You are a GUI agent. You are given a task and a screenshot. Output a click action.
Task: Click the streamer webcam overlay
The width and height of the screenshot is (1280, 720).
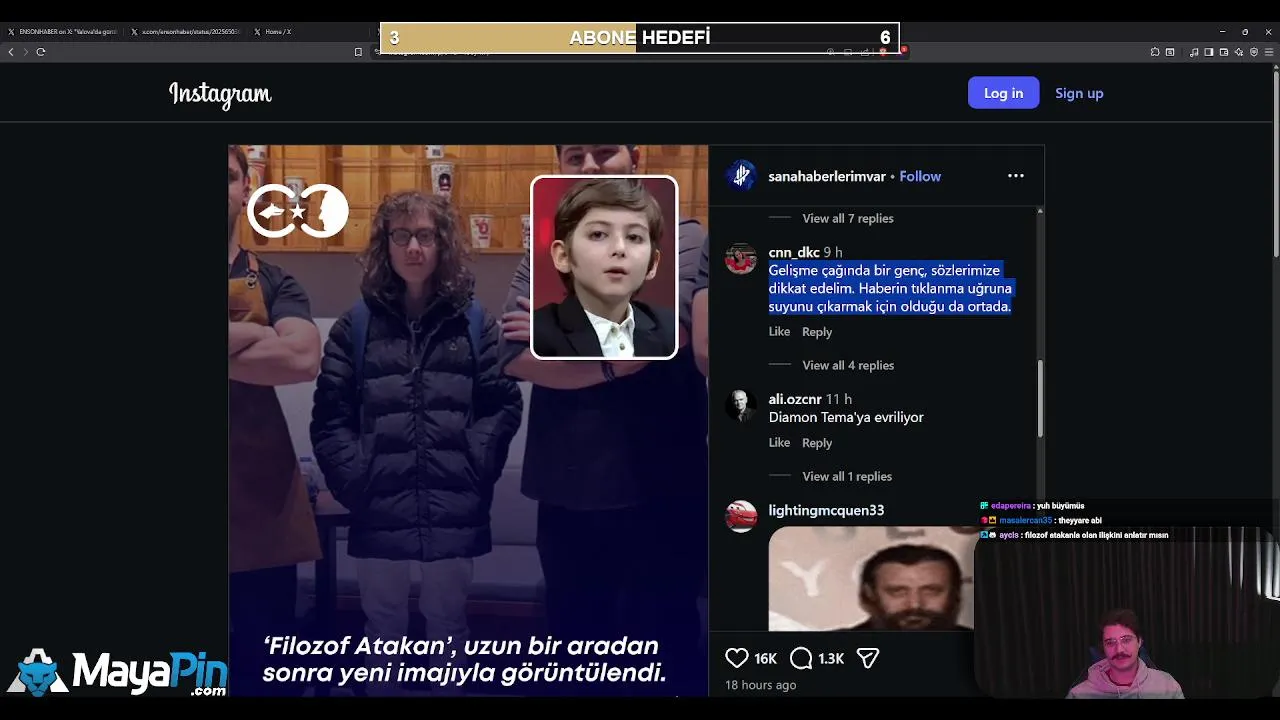click(1127, 612)
